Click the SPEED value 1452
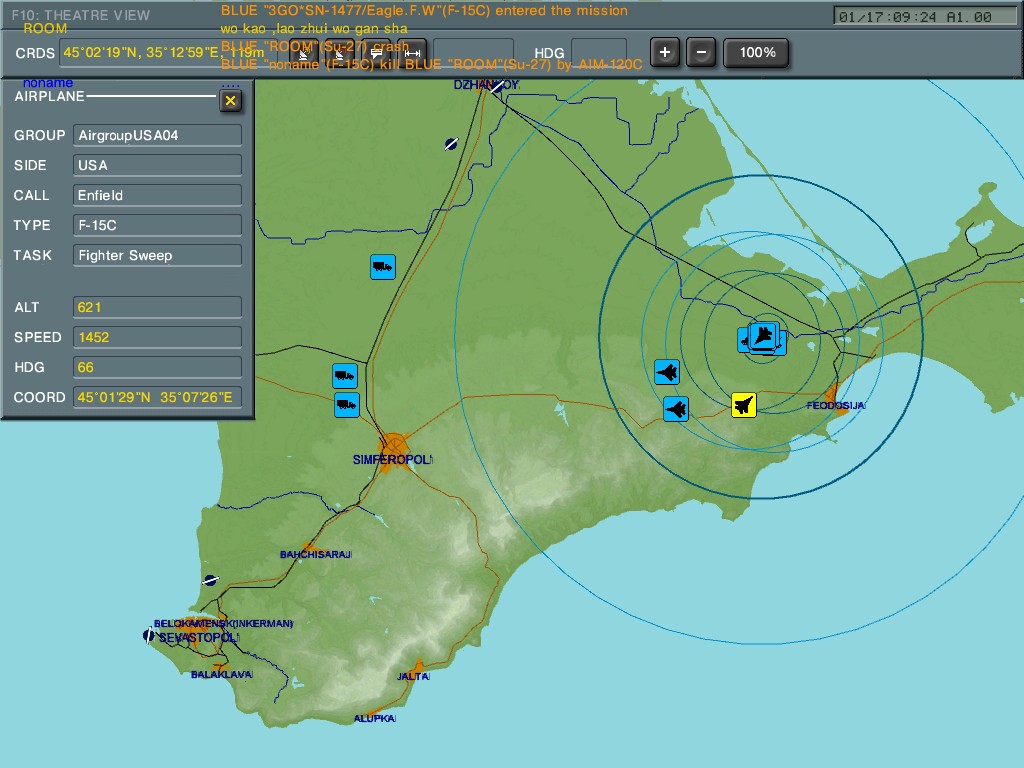Image resolution: width=1024 pixels, height=768 pixels. point(157,338)
